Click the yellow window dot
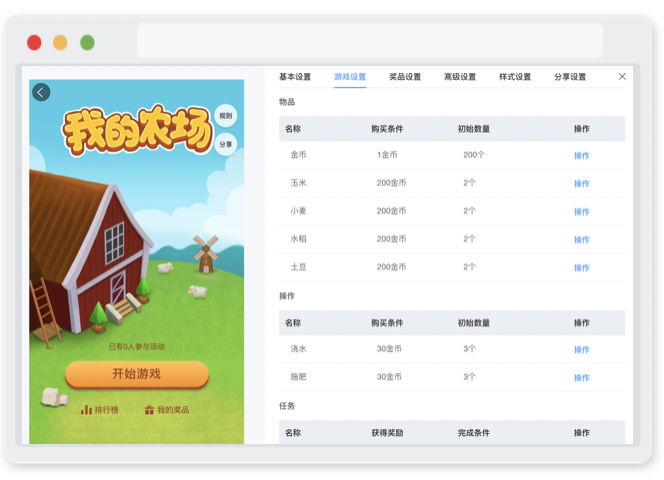This screenshot has width=664, height=480. [60, 43]
